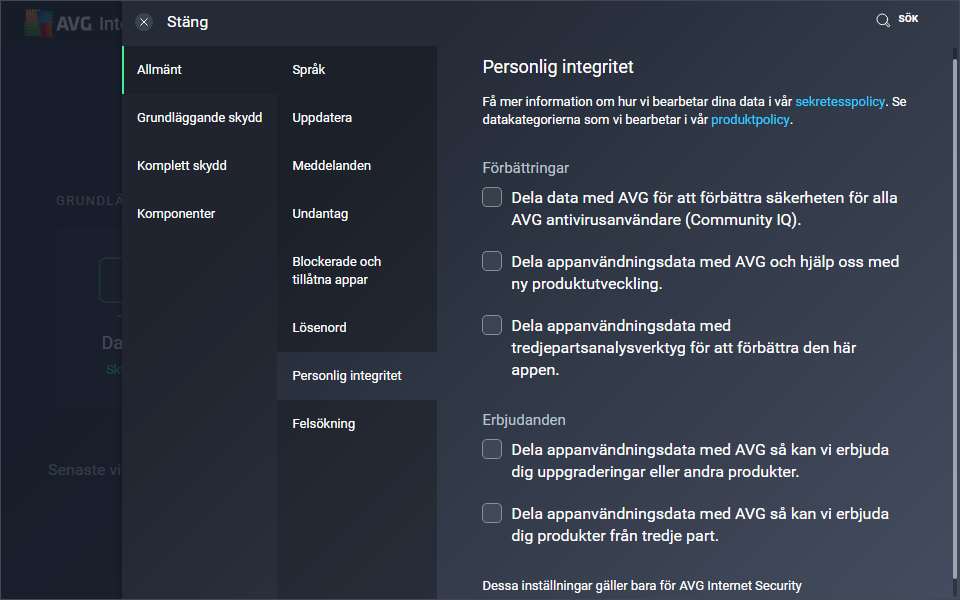Select the Personlig integritet menu entry
The image size is (960, 600).
point(357,376)
